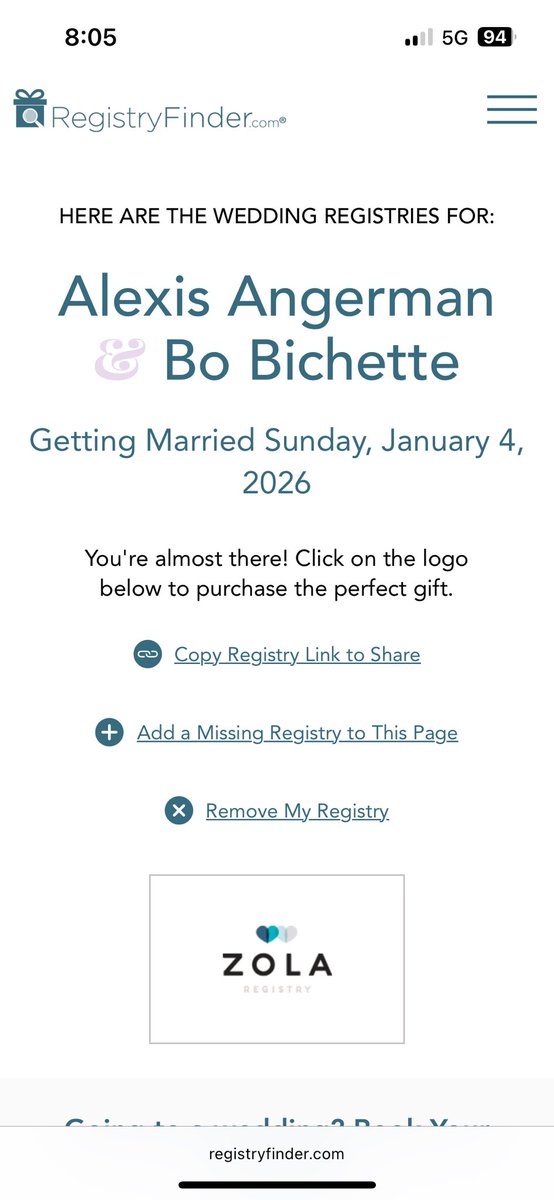Choose Remove My Registry link
This screenshot has height=1200, width=554.
[x=297, y=811]
